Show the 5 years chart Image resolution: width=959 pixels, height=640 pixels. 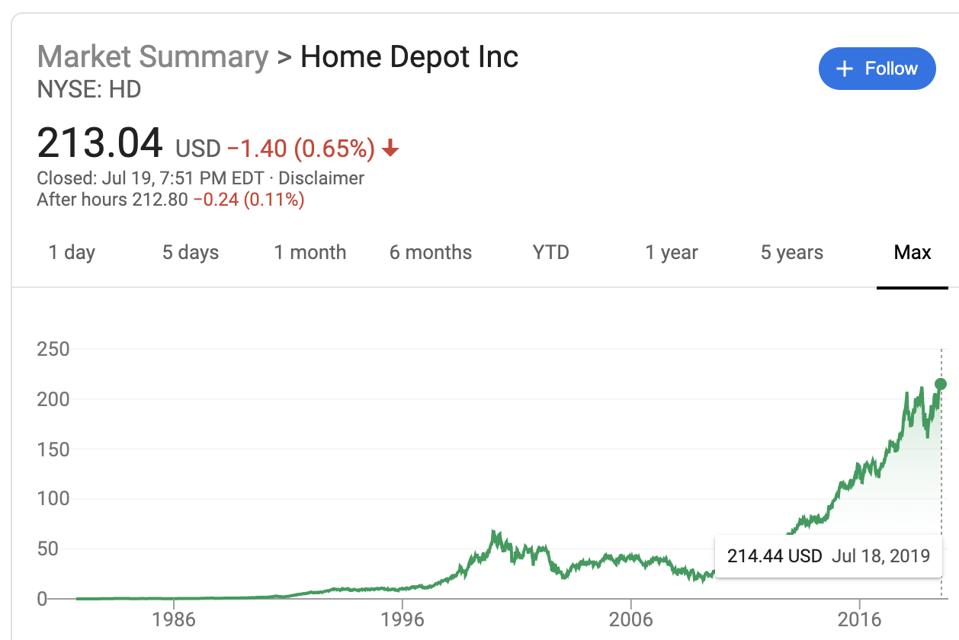pyautogui.click(x=792, y=253)
